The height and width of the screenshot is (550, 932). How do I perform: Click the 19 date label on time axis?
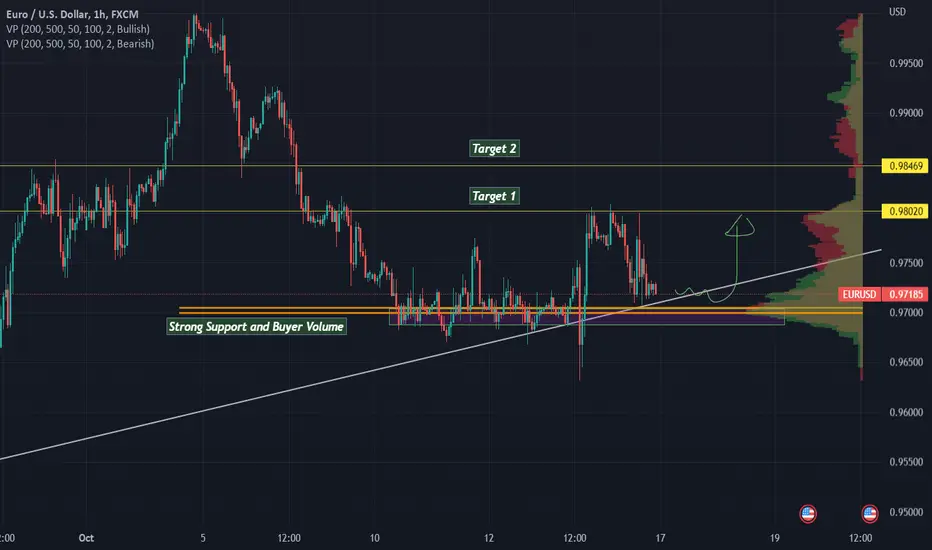point(774,538)
